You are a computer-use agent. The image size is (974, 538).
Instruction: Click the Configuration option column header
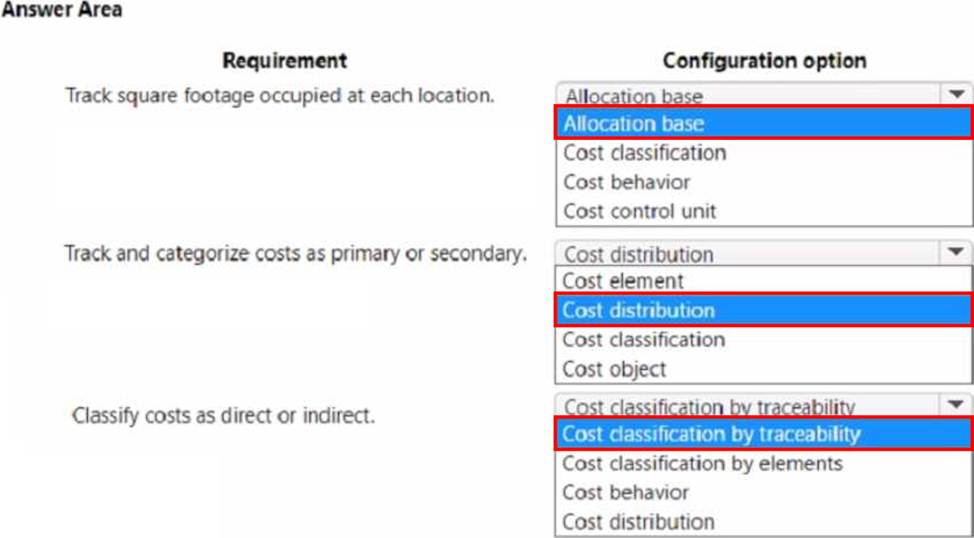764,61
